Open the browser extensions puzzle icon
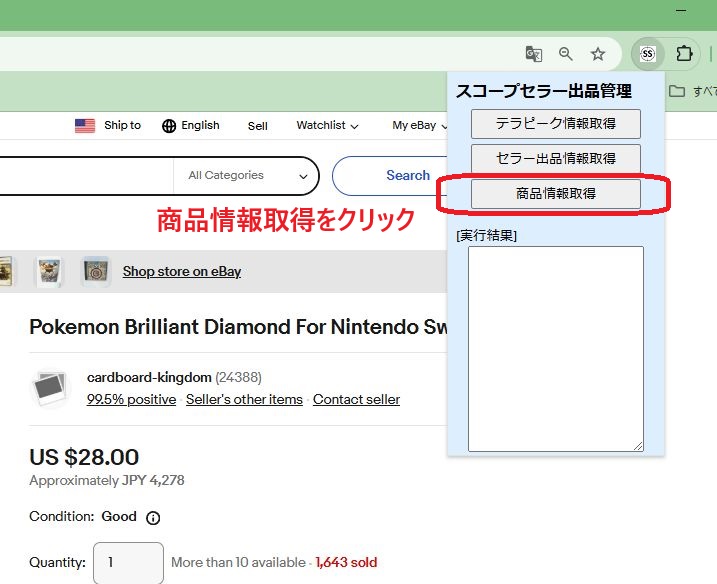 [684, 54]
